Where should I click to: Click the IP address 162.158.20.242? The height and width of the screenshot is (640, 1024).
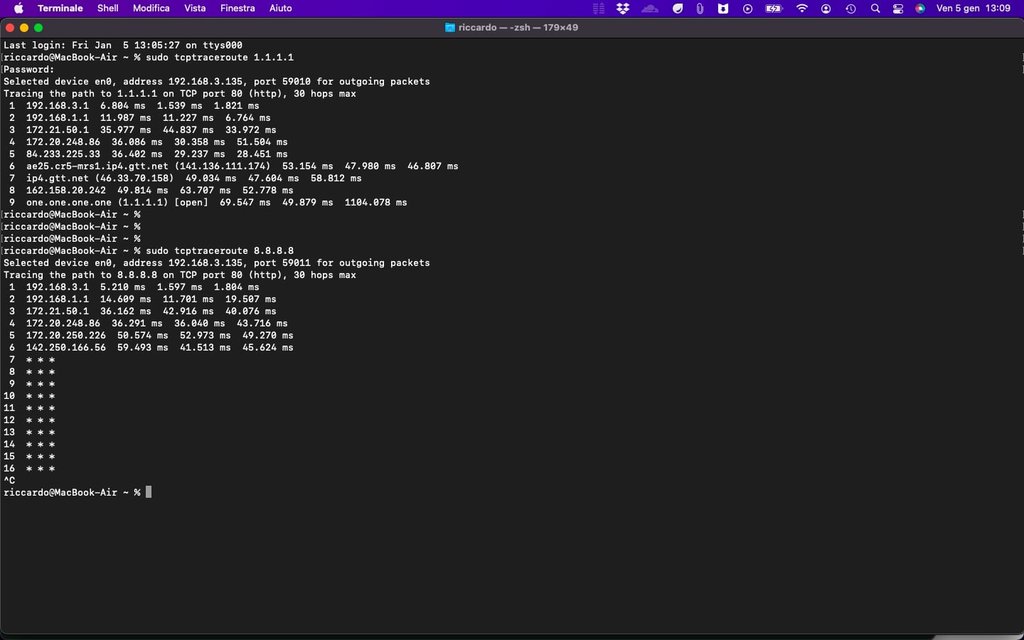tap(66, 190)
